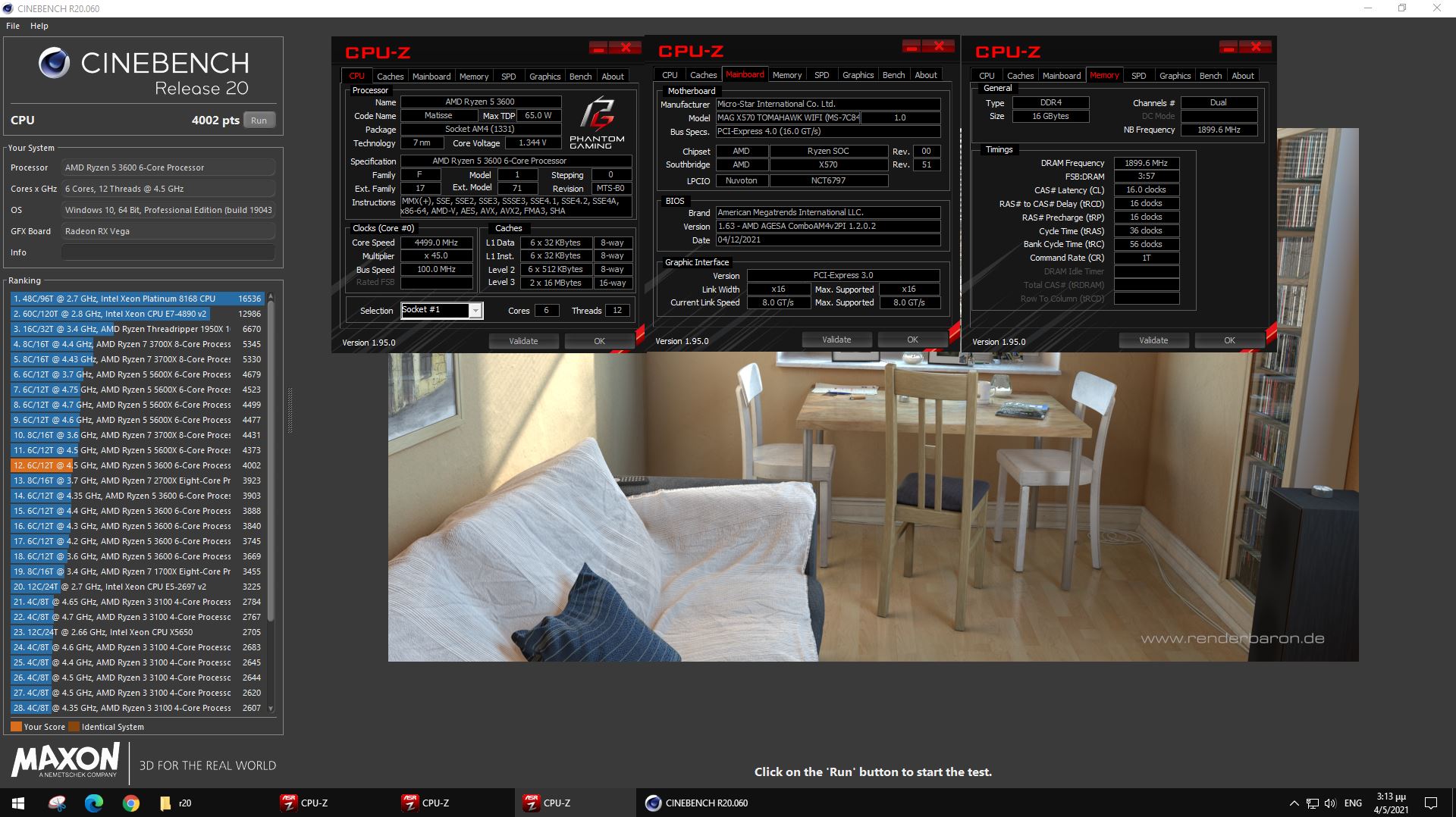Select the Xeon CPU X5650 ranking row
Viewport: 1456px width, 817px height.
click(136, 632)
